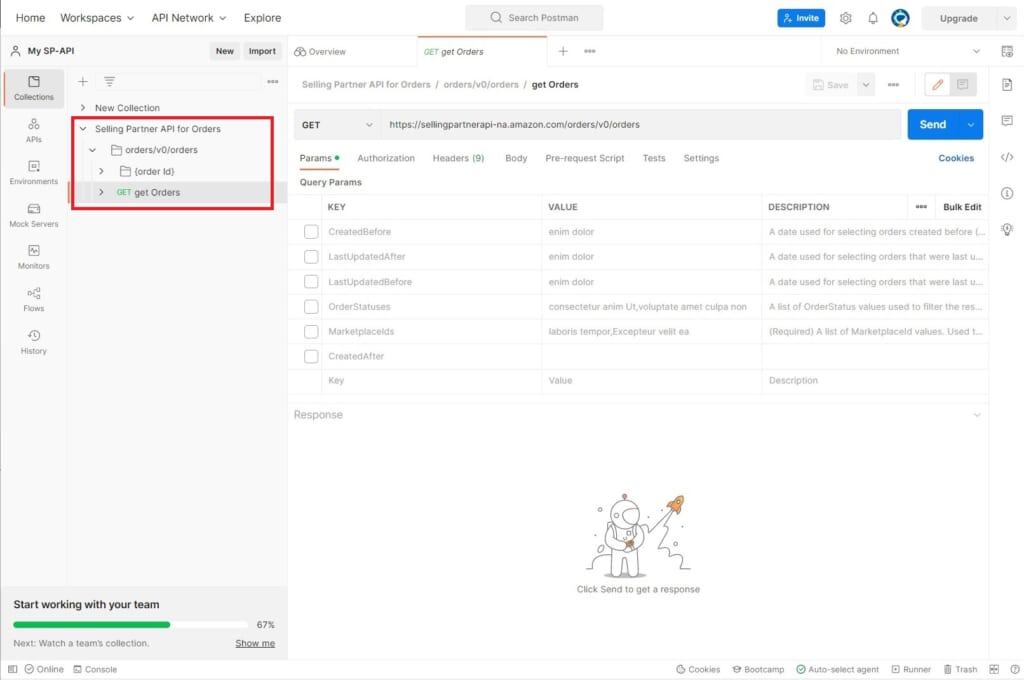Collapse Selling Partner API for Orders collection
Viewport: 1024px width, 680px height.
coord(83,129)
